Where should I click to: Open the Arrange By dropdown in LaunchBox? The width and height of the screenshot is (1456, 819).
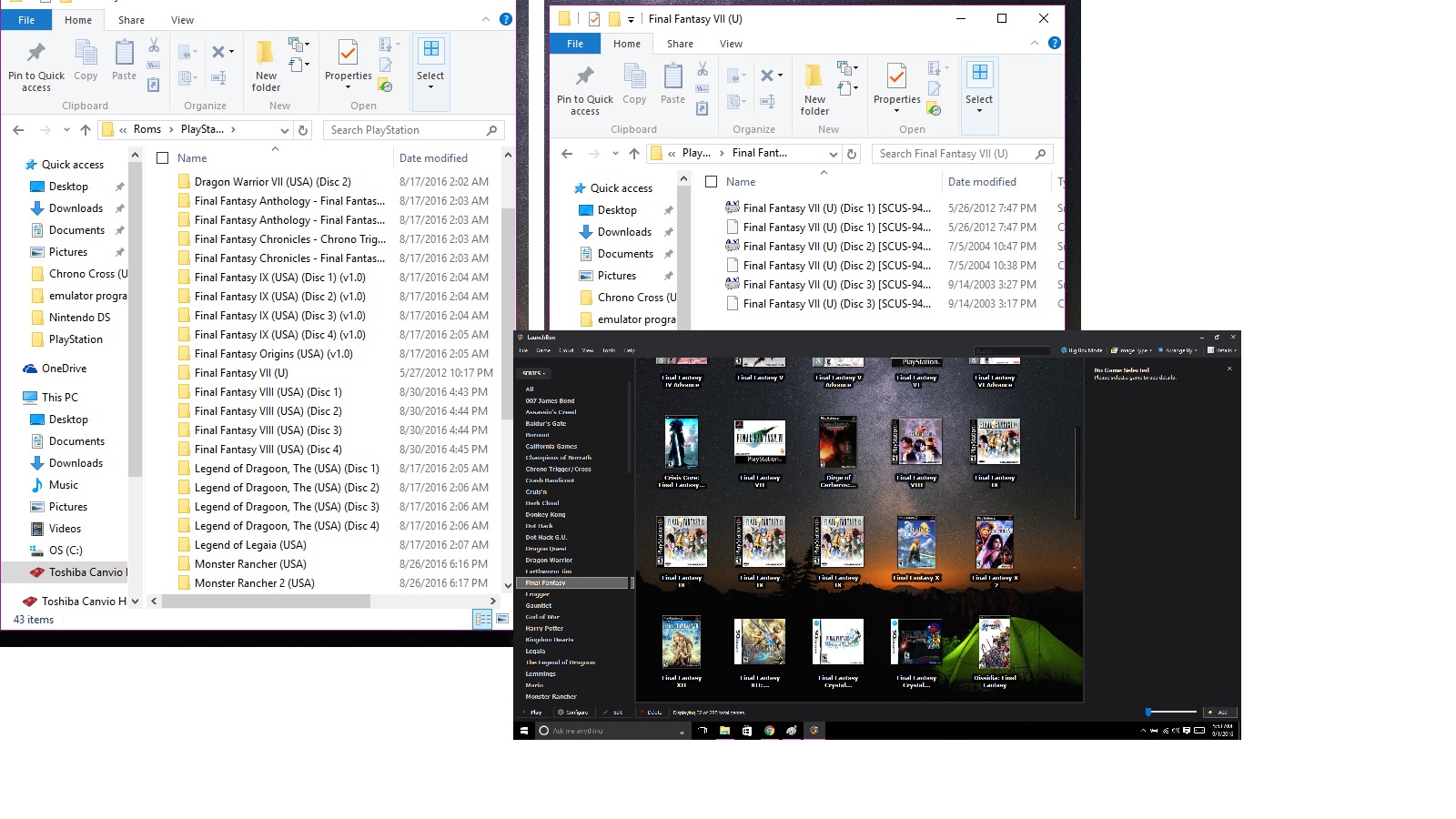[1177, 350]
